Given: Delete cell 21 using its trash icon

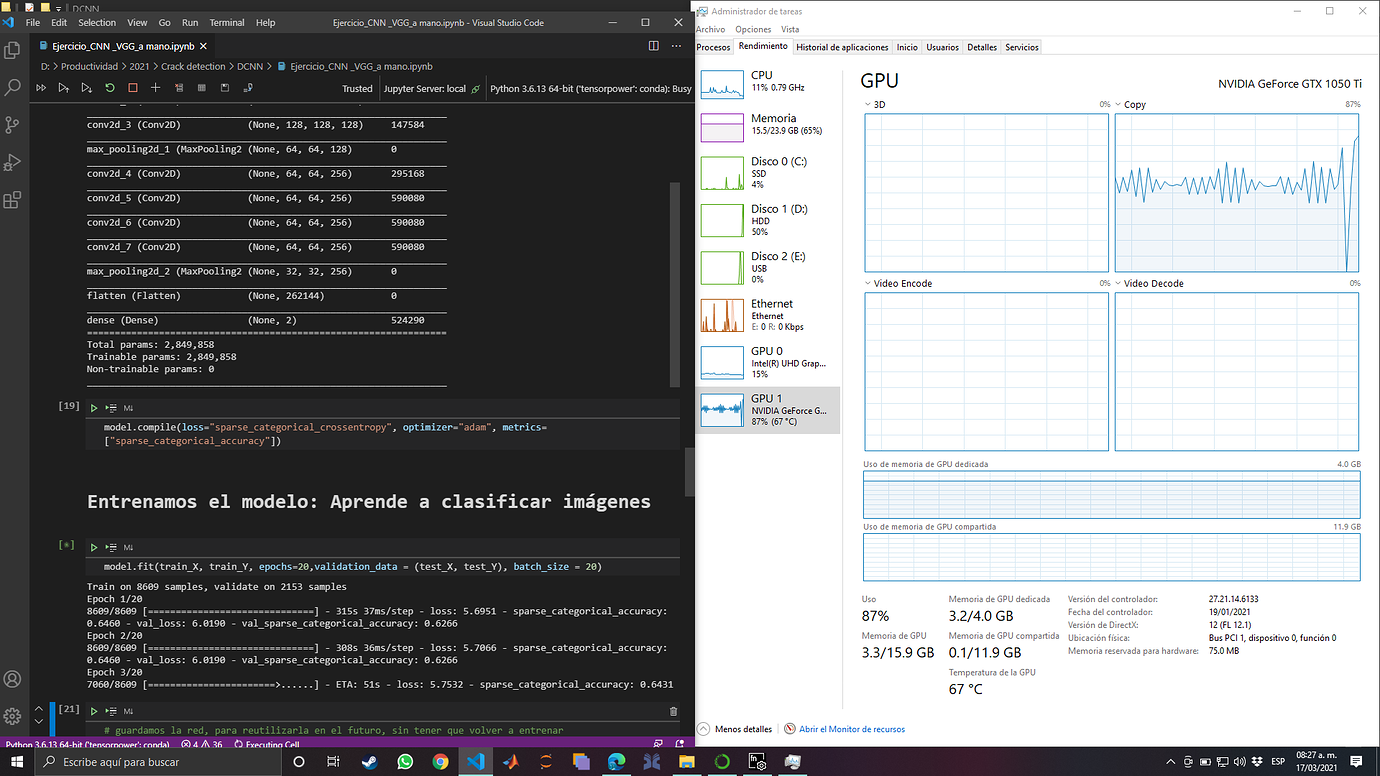Looking at the screenshot, I should point(673,710).
